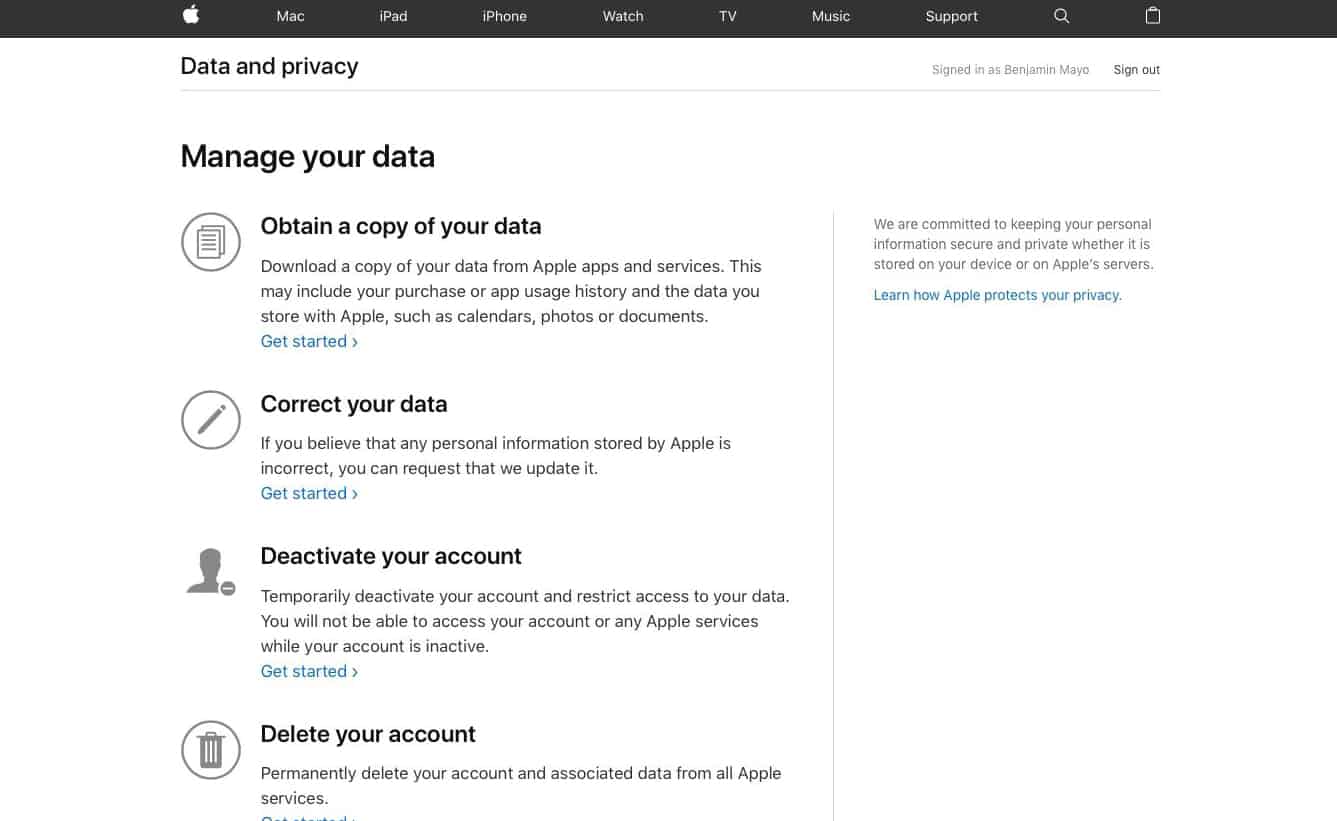Open the Music menu item
This screenshot has height=821, width=1337.
(831, 16)
